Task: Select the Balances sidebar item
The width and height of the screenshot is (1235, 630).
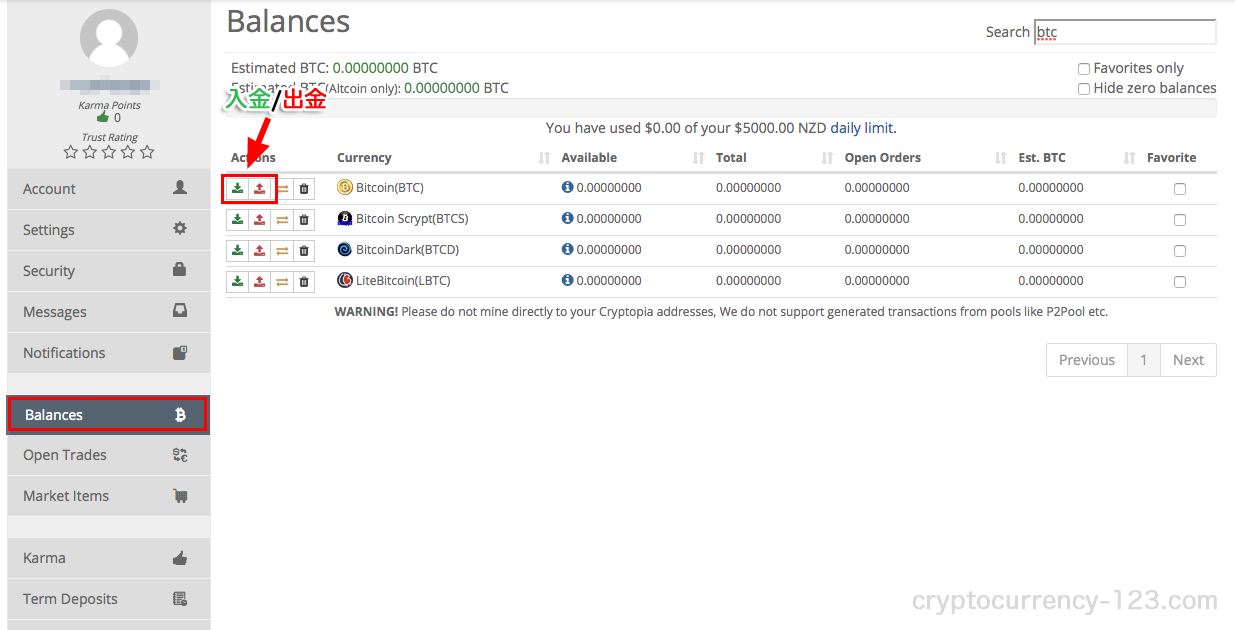Action: tap(108, 415)
